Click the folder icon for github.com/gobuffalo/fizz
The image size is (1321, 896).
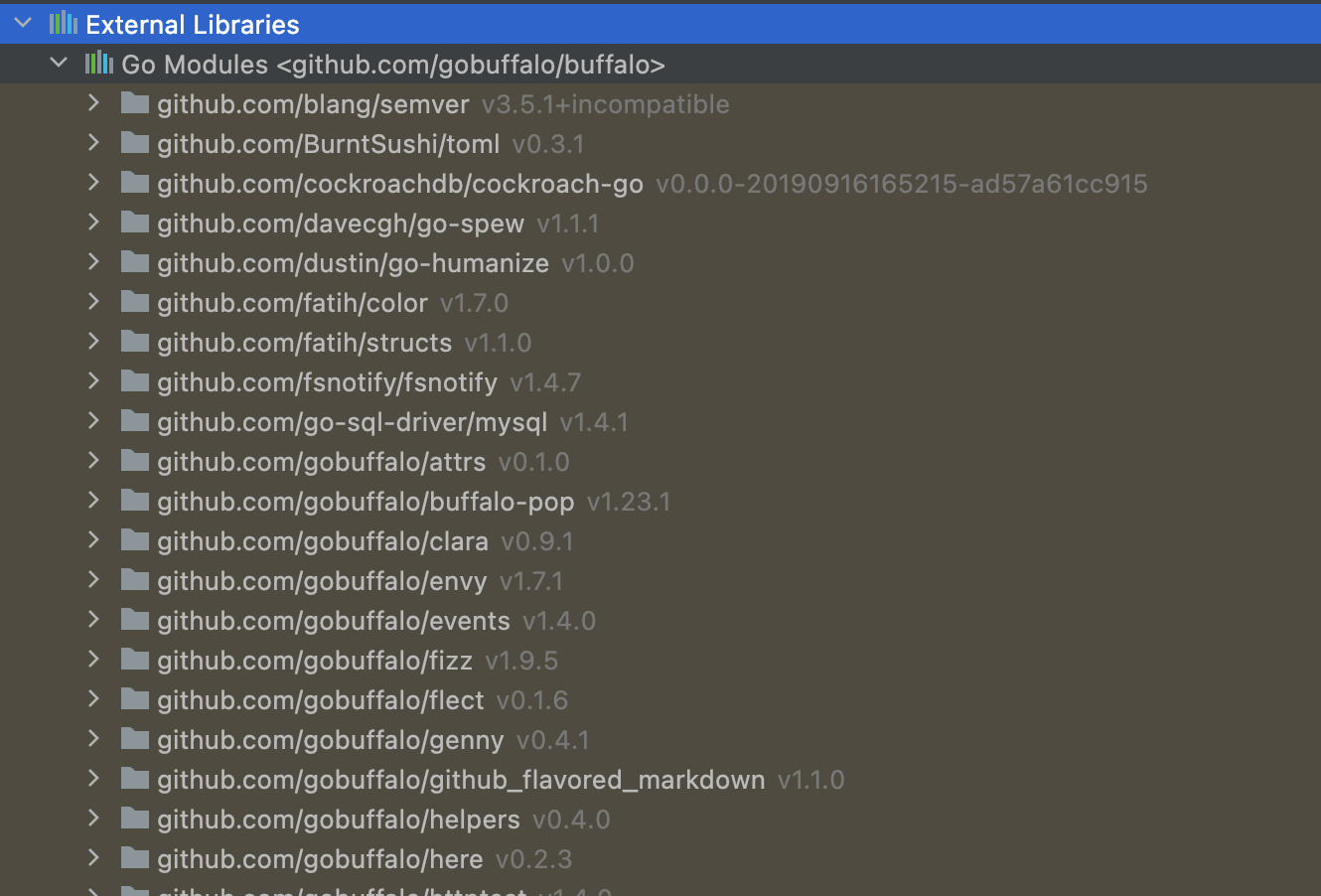pyautogui.click(x=134, y=660)
